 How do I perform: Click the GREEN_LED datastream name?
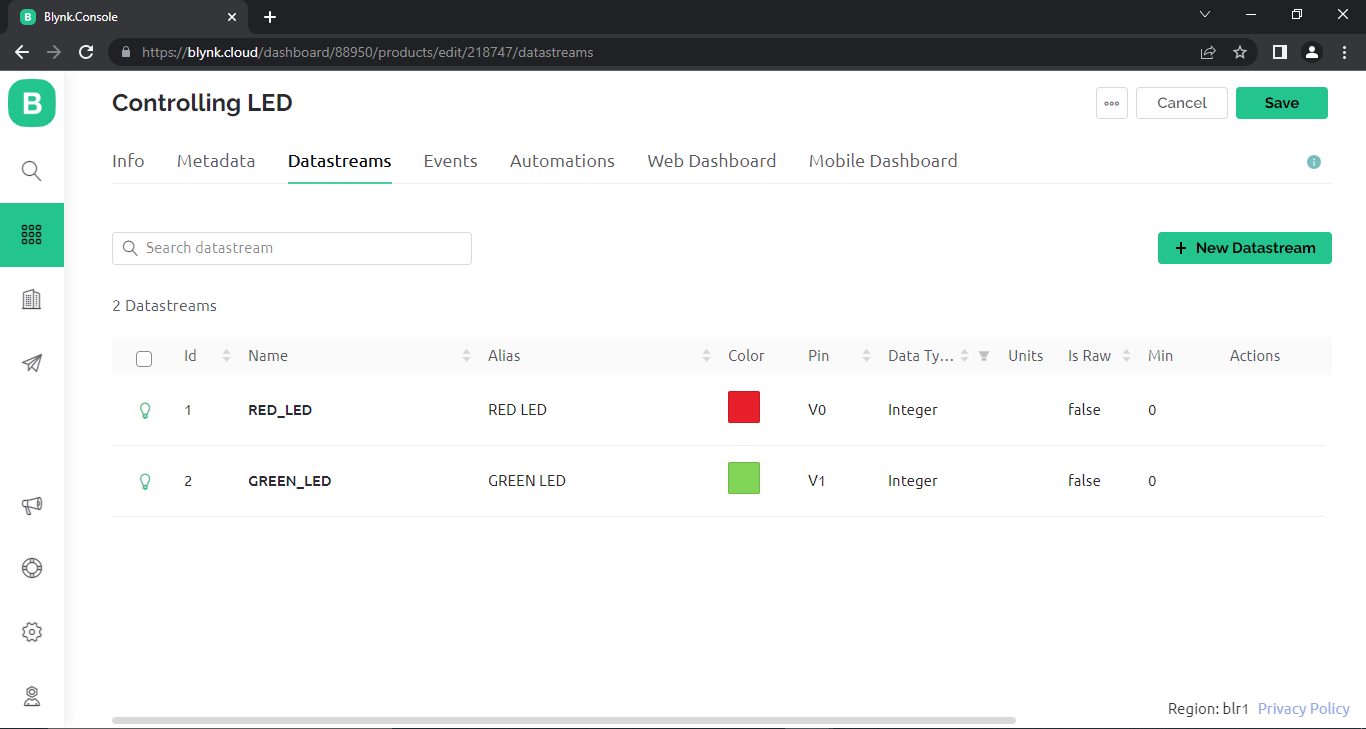[x=290, y=481]
